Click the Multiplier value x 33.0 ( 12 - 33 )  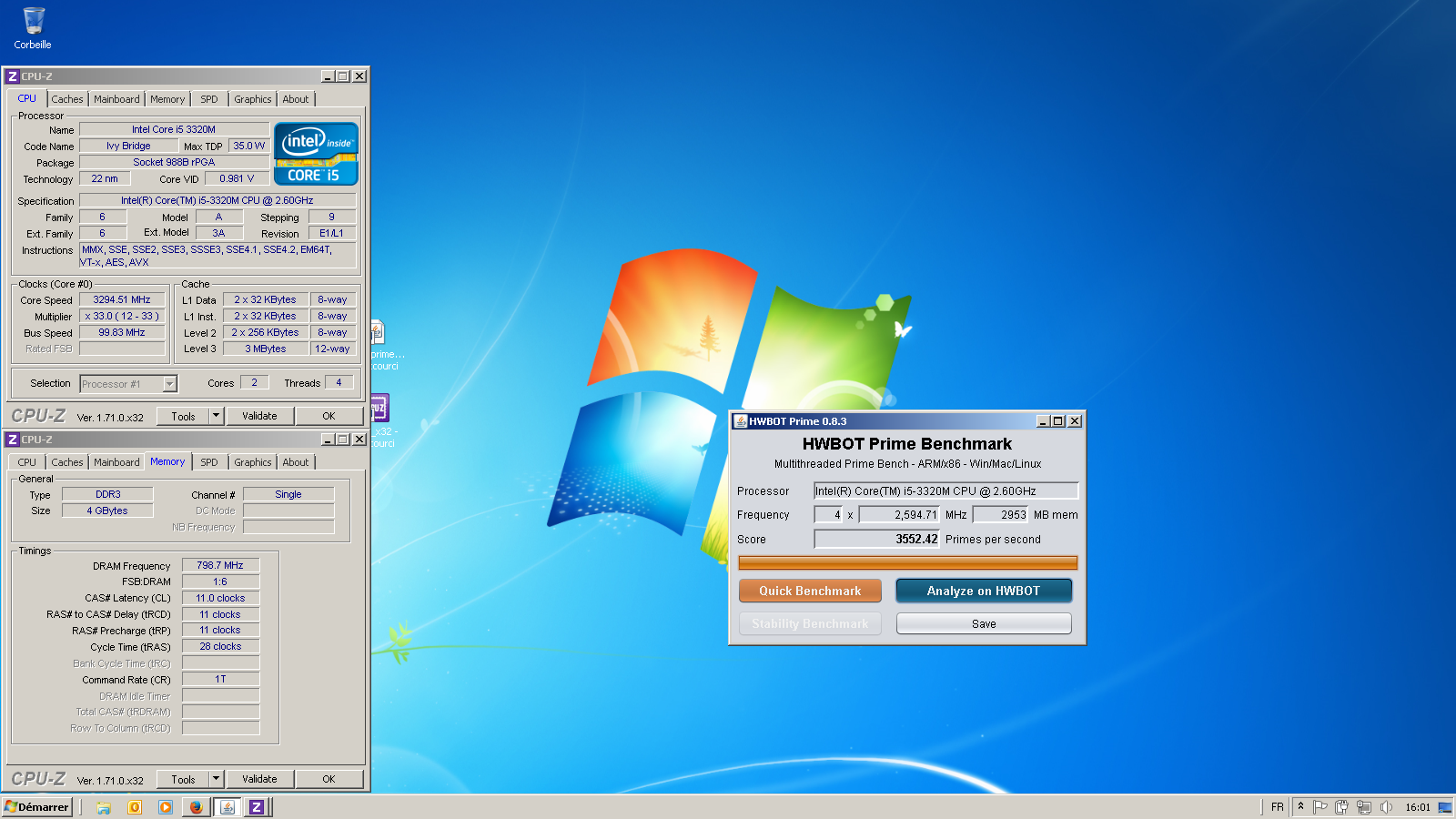click(122, 316)
